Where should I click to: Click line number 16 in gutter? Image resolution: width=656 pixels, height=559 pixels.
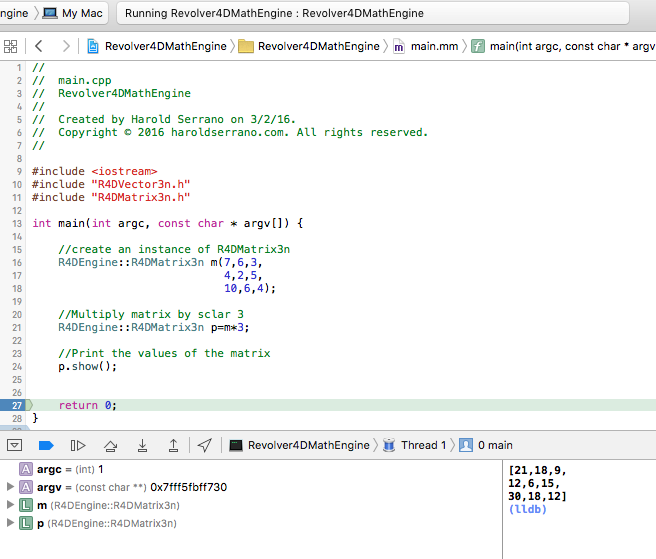(x=17, y=263)
